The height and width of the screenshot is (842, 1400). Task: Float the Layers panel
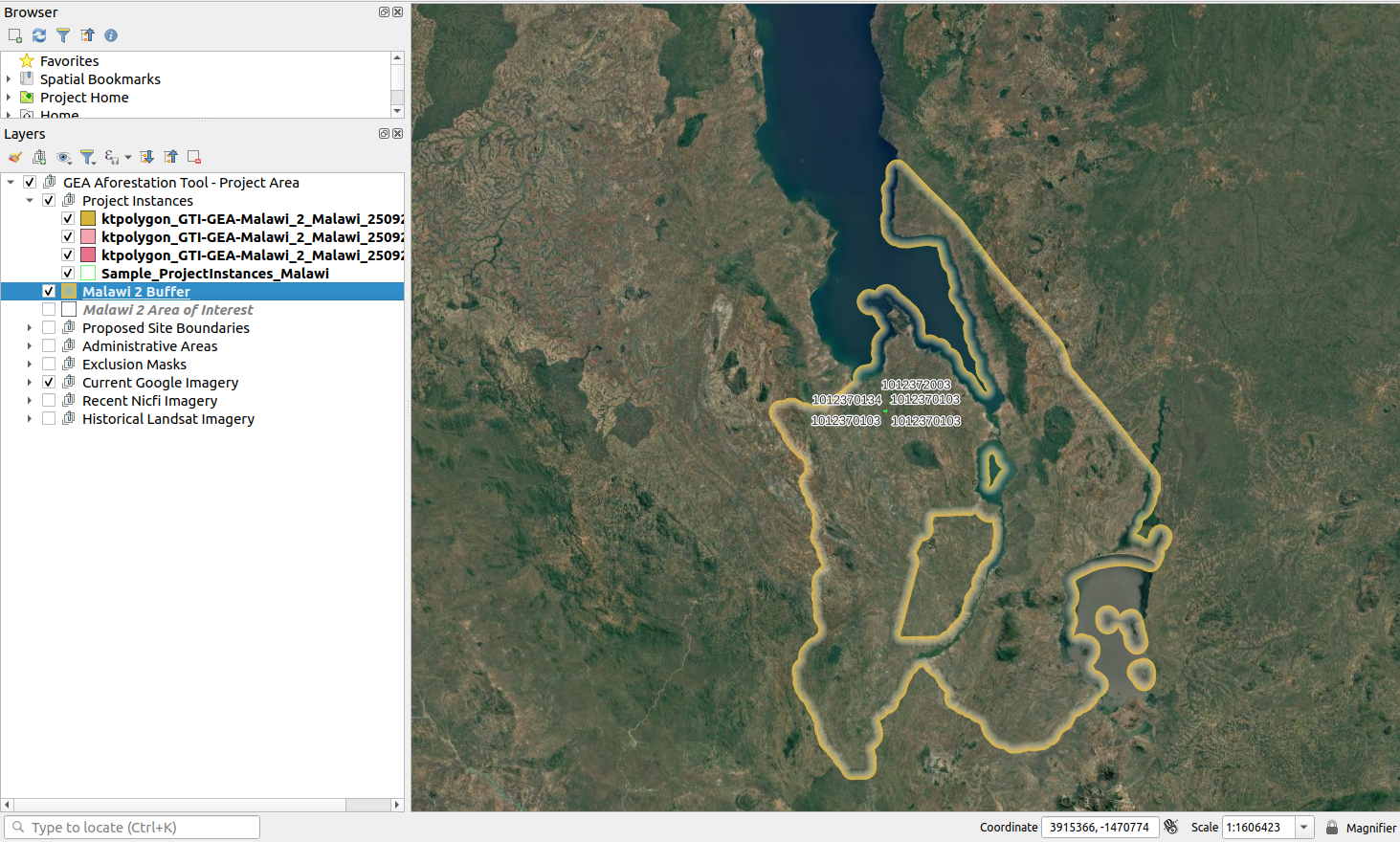pos(384,134)
